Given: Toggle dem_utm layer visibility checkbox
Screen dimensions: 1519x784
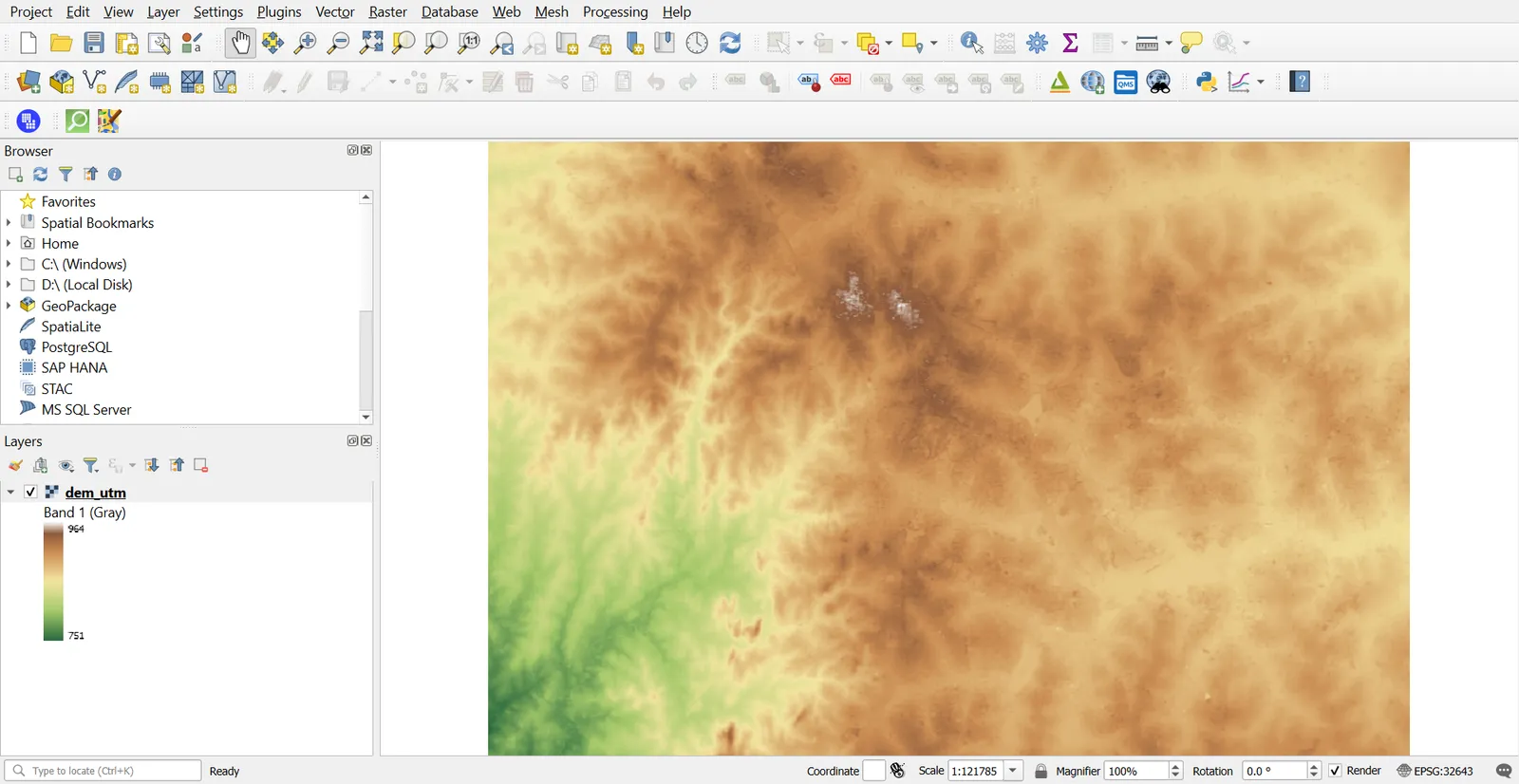Looking at the screenshot, I should [31, 492].
